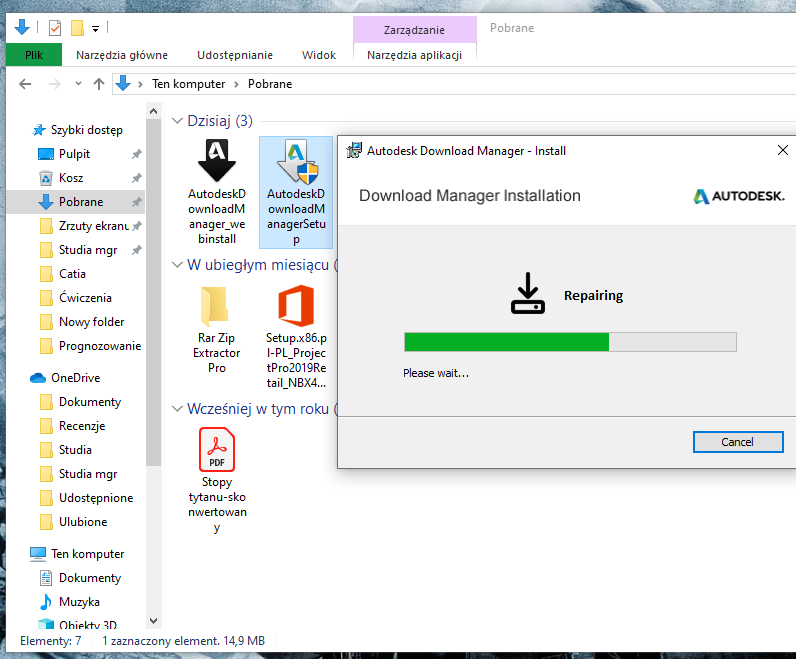The image size is (796, 659).
Task: Open Muzyka under Ten komputer
Action: click(x=79, y=602)
